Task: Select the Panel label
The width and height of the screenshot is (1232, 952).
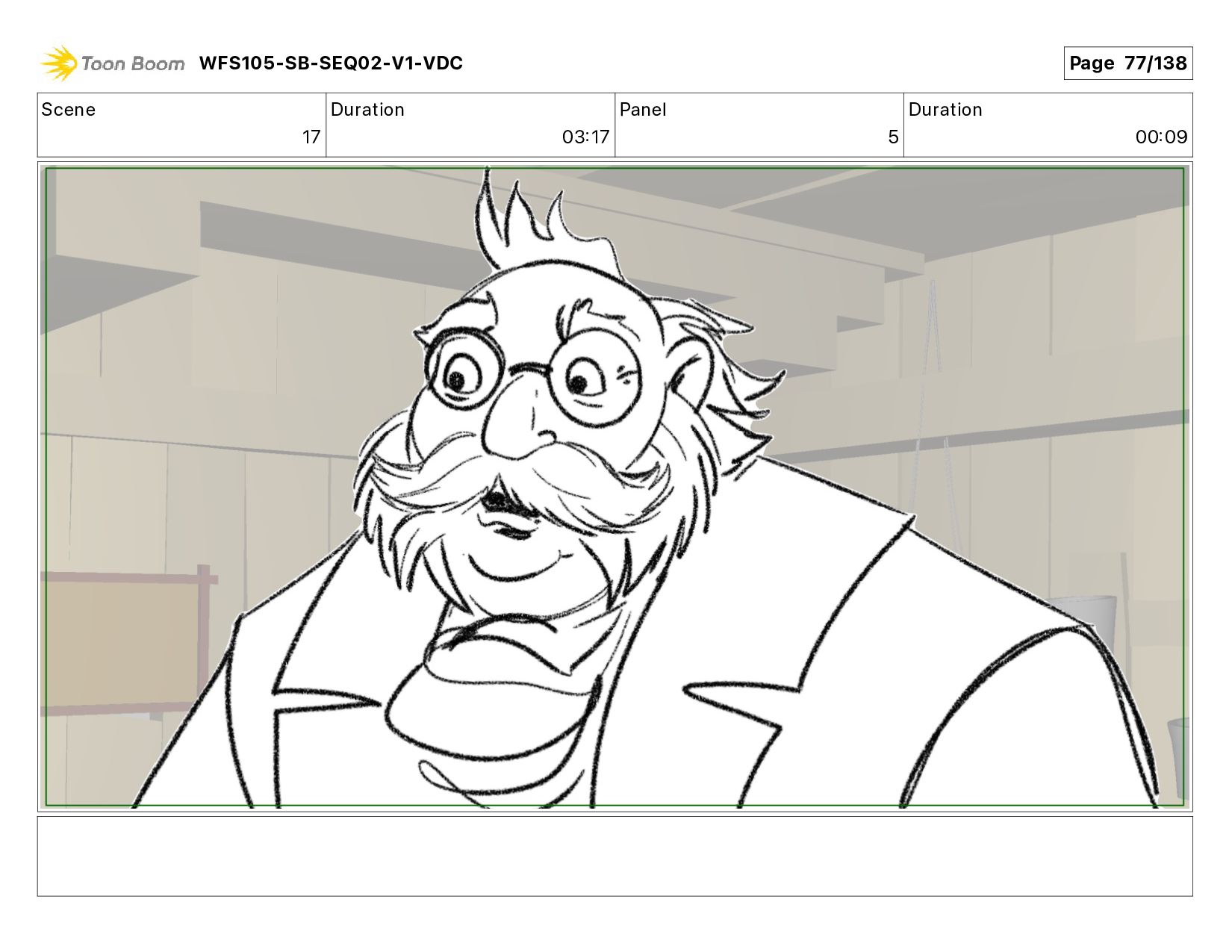Action: 642,110
